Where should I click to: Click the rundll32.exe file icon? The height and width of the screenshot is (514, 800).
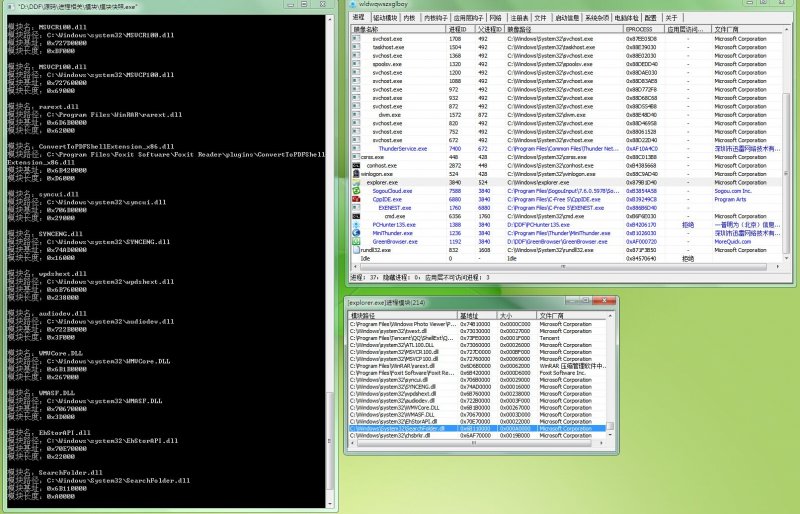(356, 250)
